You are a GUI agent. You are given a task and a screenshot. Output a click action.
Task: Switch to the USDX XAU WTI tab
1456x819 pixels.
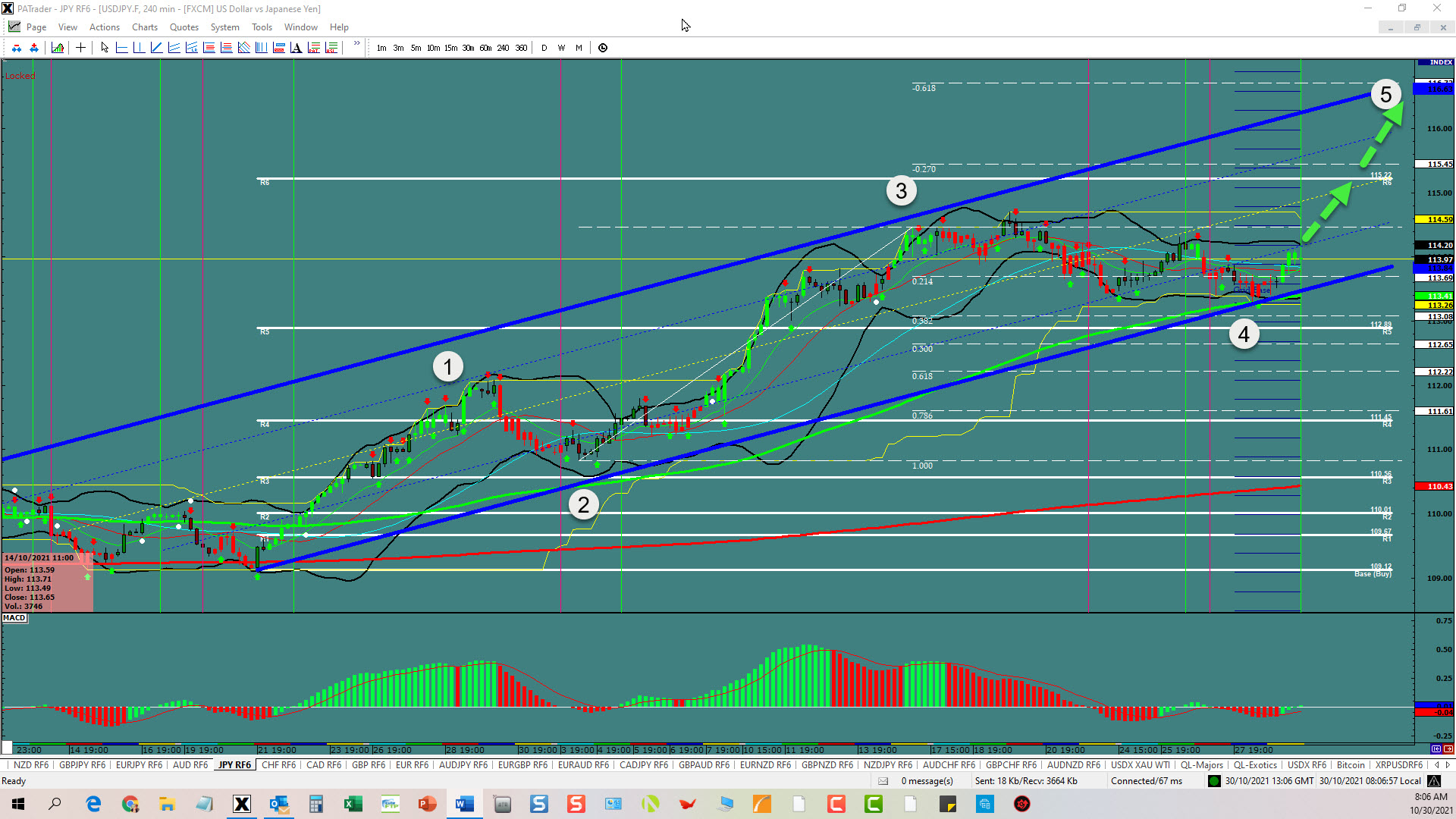point(1141,765)
